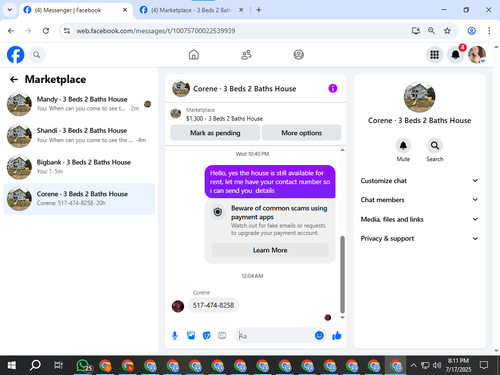The width and height of the screenshot is (500, 375).
Task: Click the Chrome address bar URL
Action: (156, 31)
